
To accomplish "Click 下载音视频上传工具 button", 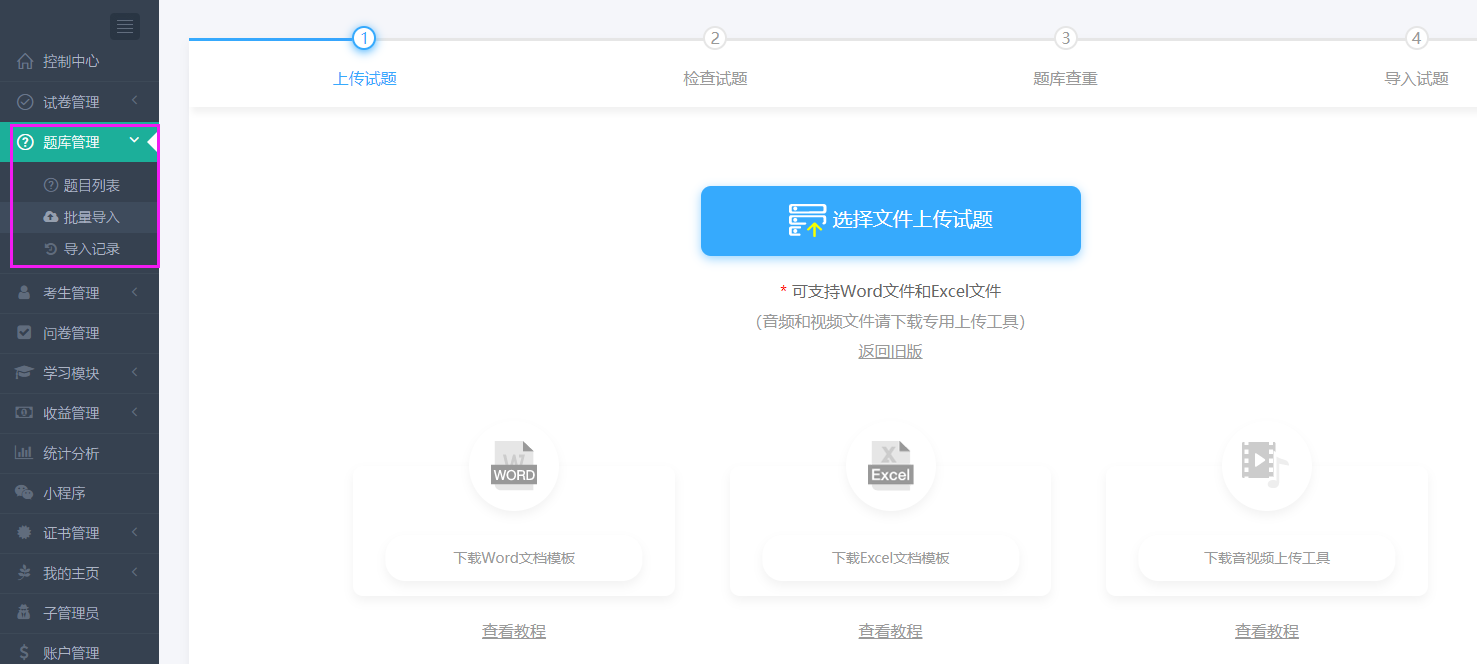I will click(1266, 558).
